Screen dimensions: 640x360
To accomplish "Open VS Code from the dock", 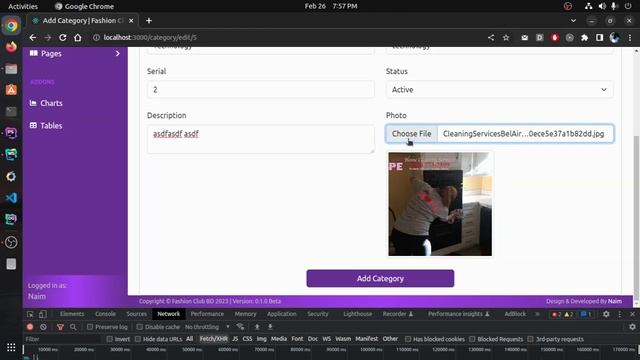I will click(11, 198).
